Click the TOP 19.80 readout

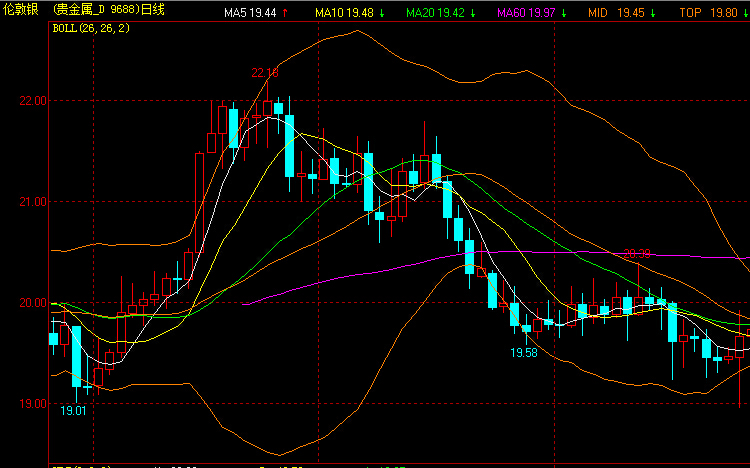(x=708, y=13)
